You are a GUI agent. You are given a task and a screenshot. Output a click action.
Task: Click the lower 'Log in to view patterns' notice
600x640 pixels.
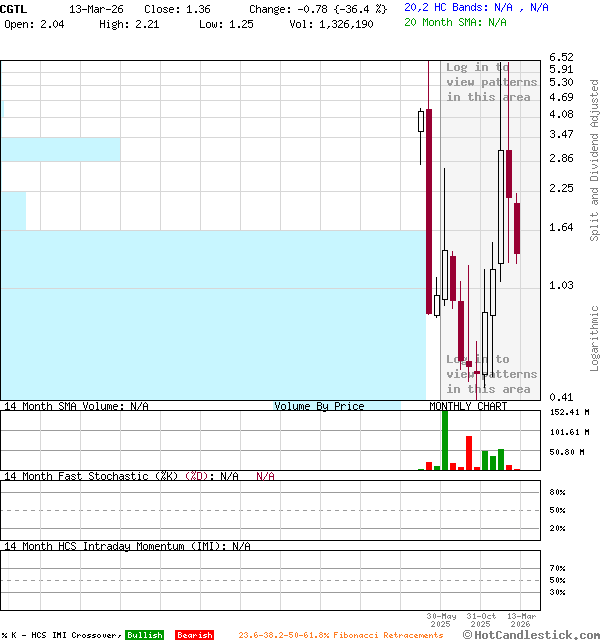[490, 374]
